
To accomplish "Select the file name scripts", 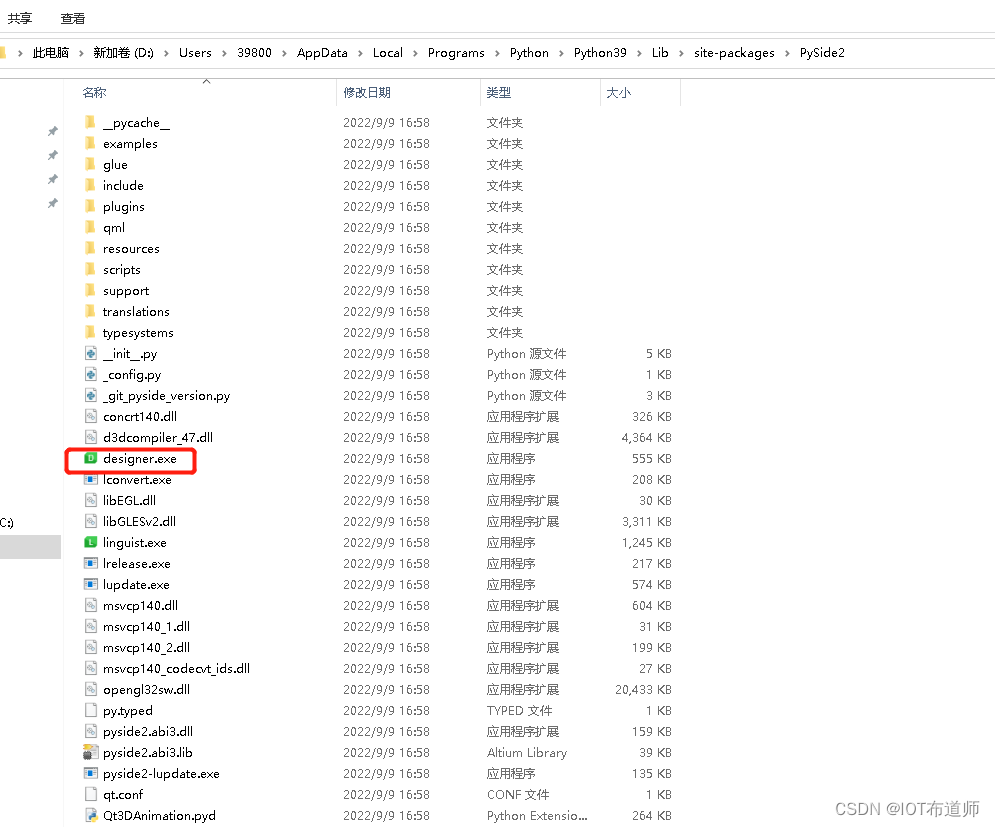I will pyautogui.click(x=122, y=269).
